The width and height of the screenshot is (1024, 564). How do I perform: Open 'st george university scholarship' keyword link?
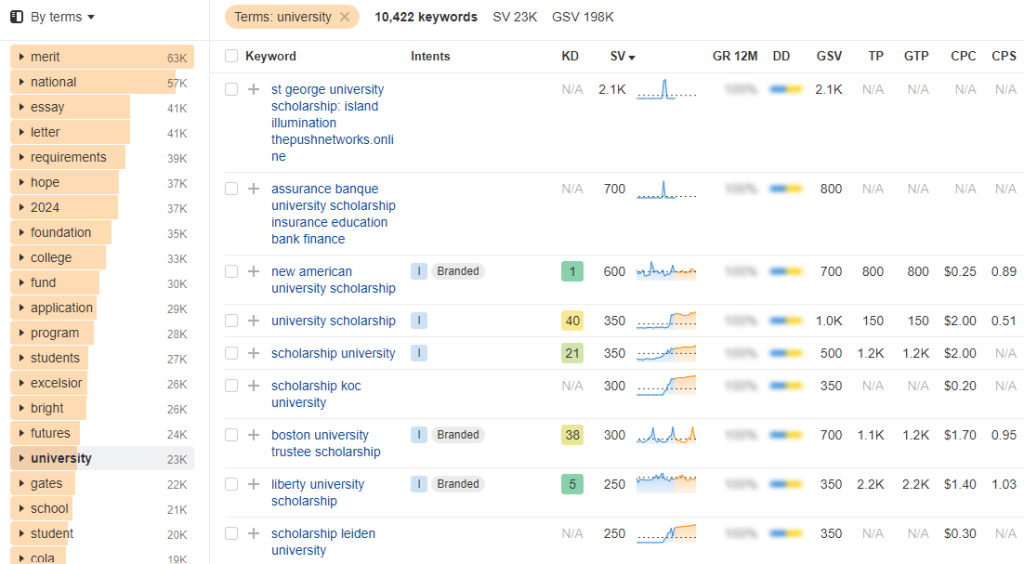(x=332, y=123)
